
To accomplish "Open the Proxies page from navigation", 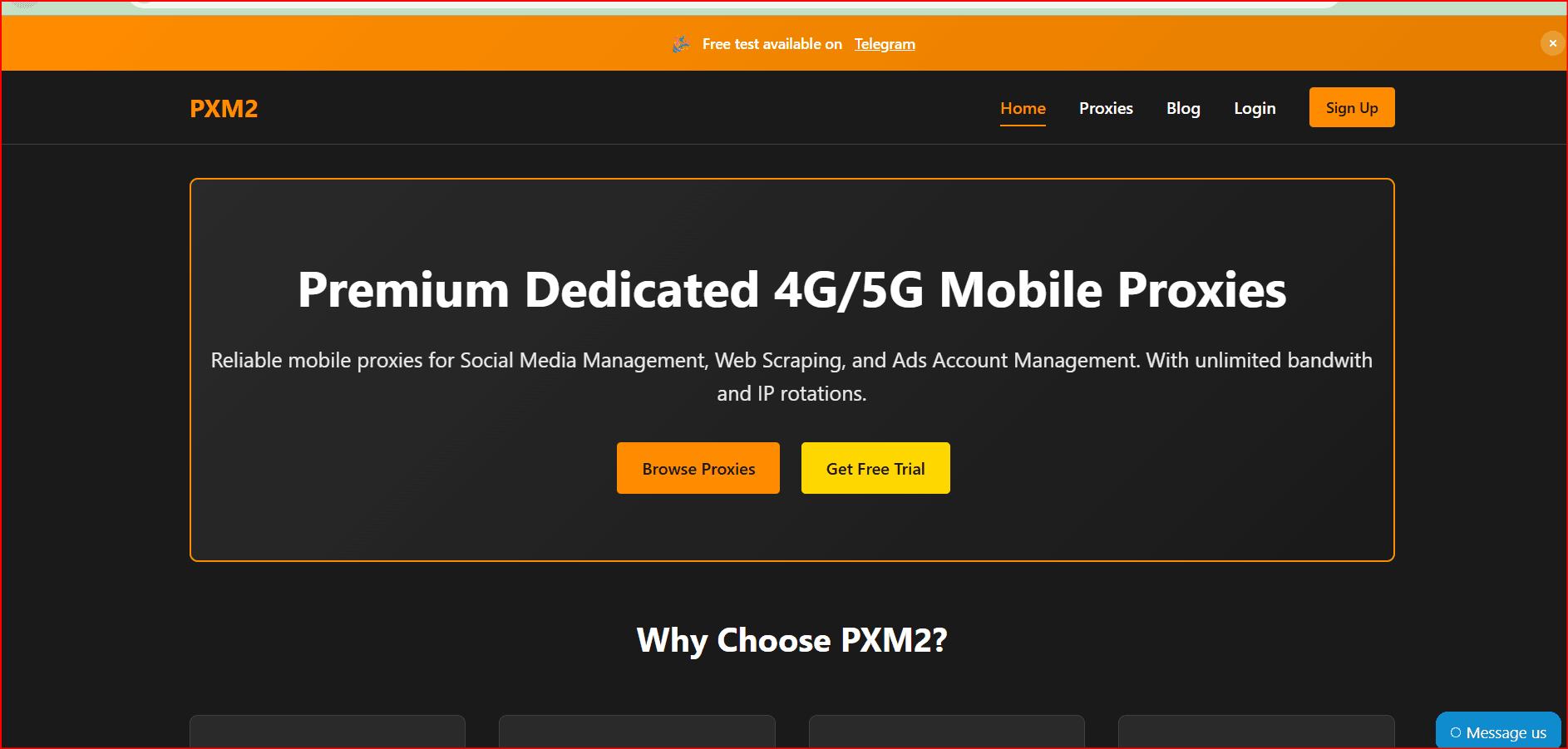I will 1106,108.
